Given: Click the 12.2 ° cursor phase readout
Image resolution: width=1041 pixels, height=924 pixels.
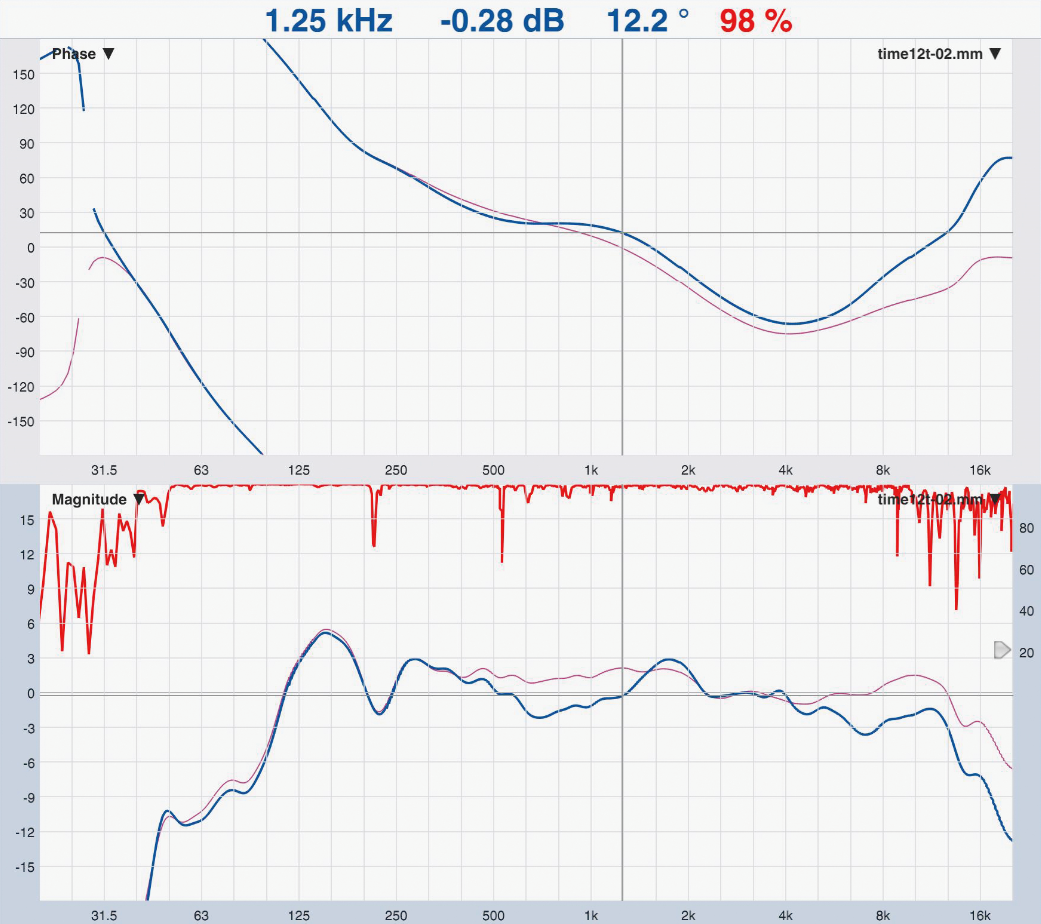Looking at the screenshot, I should click(x=647, y=21).
